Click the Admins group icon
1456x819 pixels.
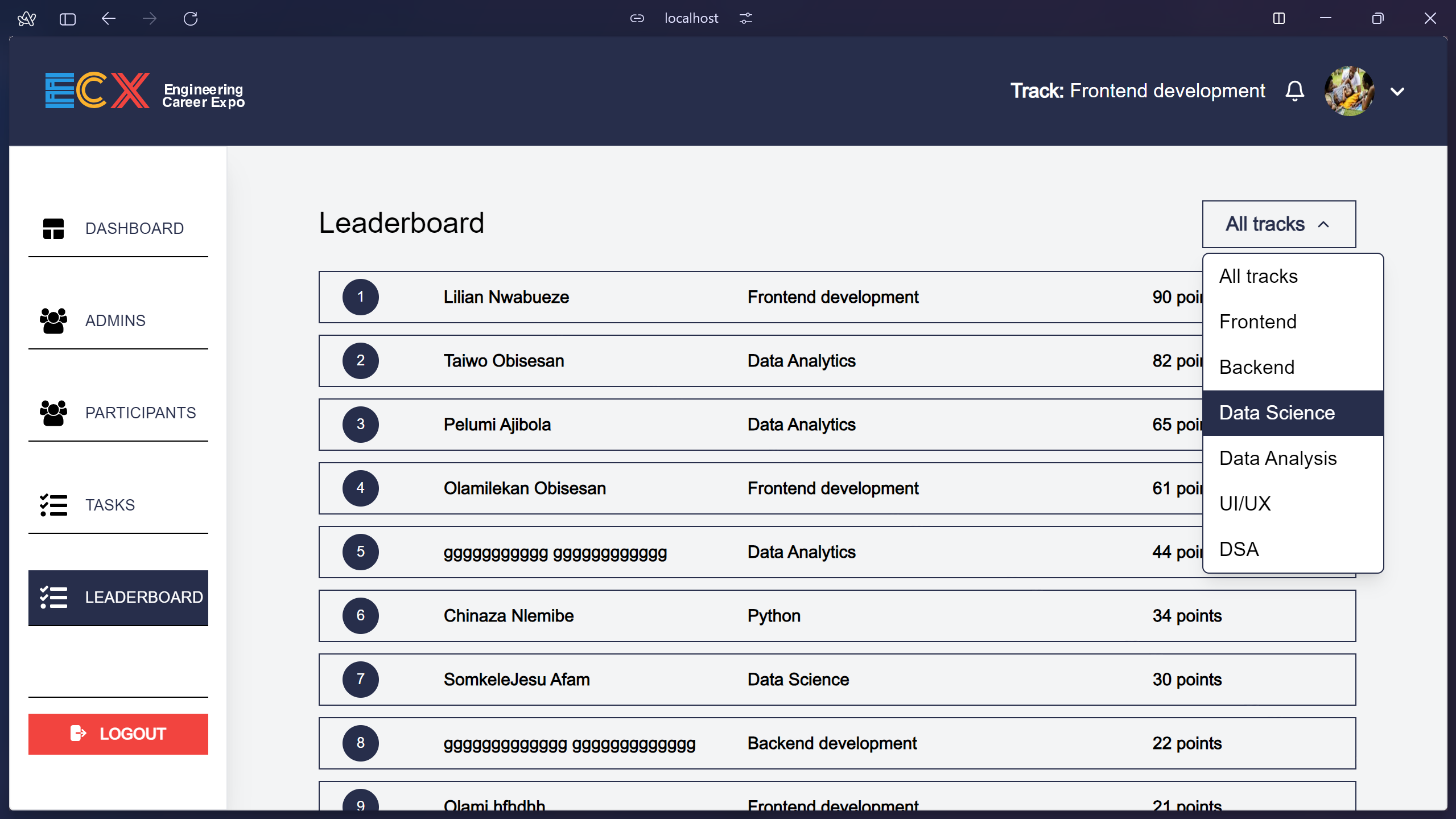coord(53,321)
